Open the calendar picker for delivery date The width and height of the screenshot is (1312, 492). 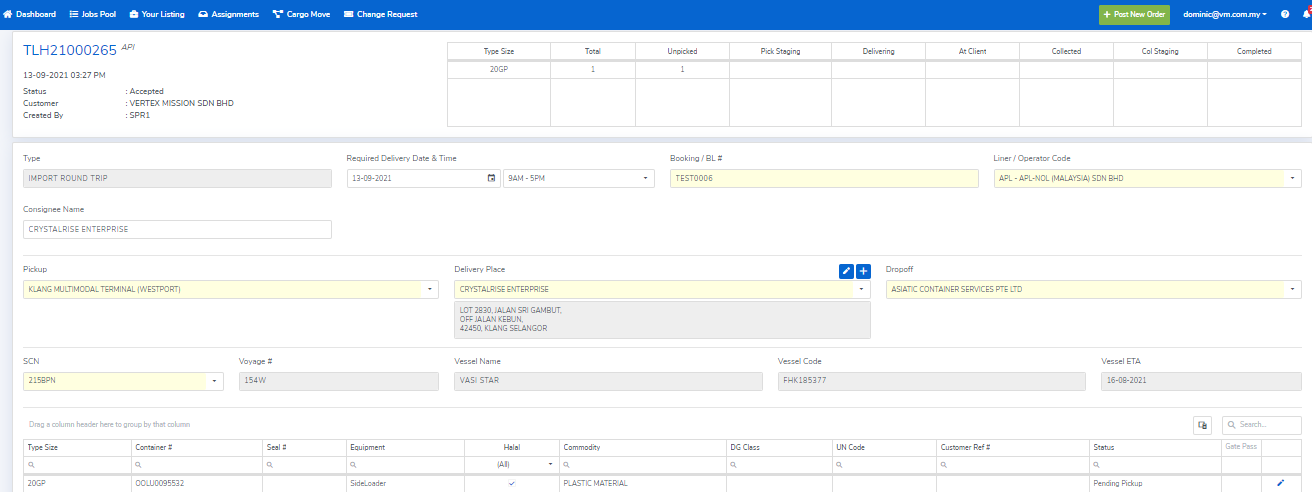[491, 178]
